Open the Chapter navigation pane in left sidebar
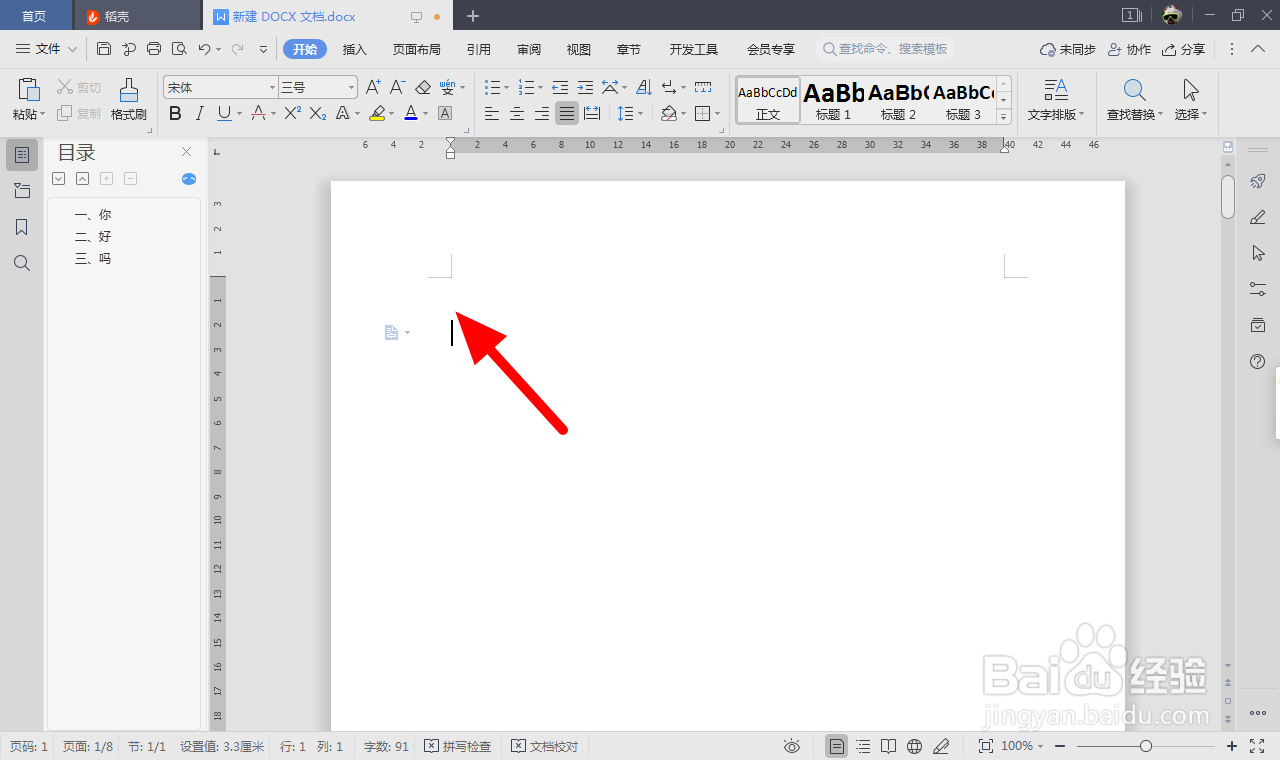The width and height of the screenshot is (1280, 760). (x=22, y=191)
